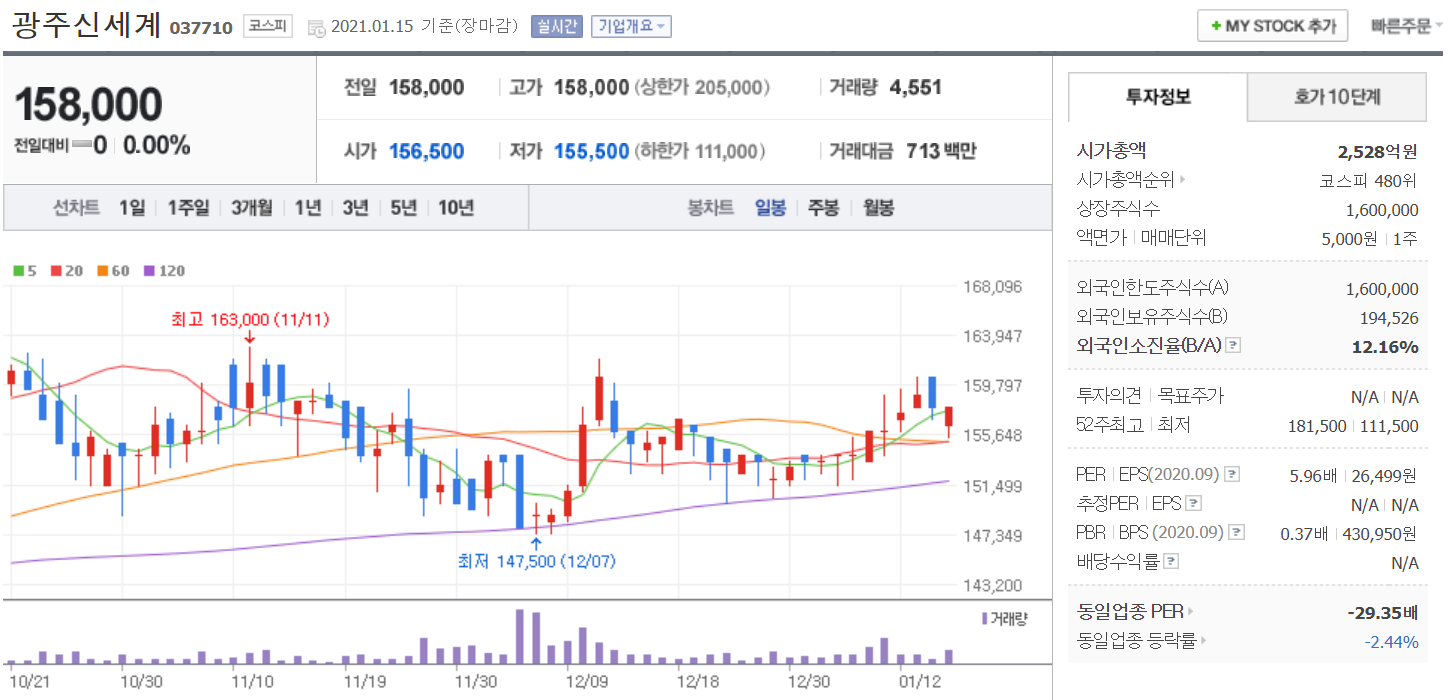Open the 기업개요 dropdown
The width and height of the screenshot is (1453, 700).
(631, 26)
